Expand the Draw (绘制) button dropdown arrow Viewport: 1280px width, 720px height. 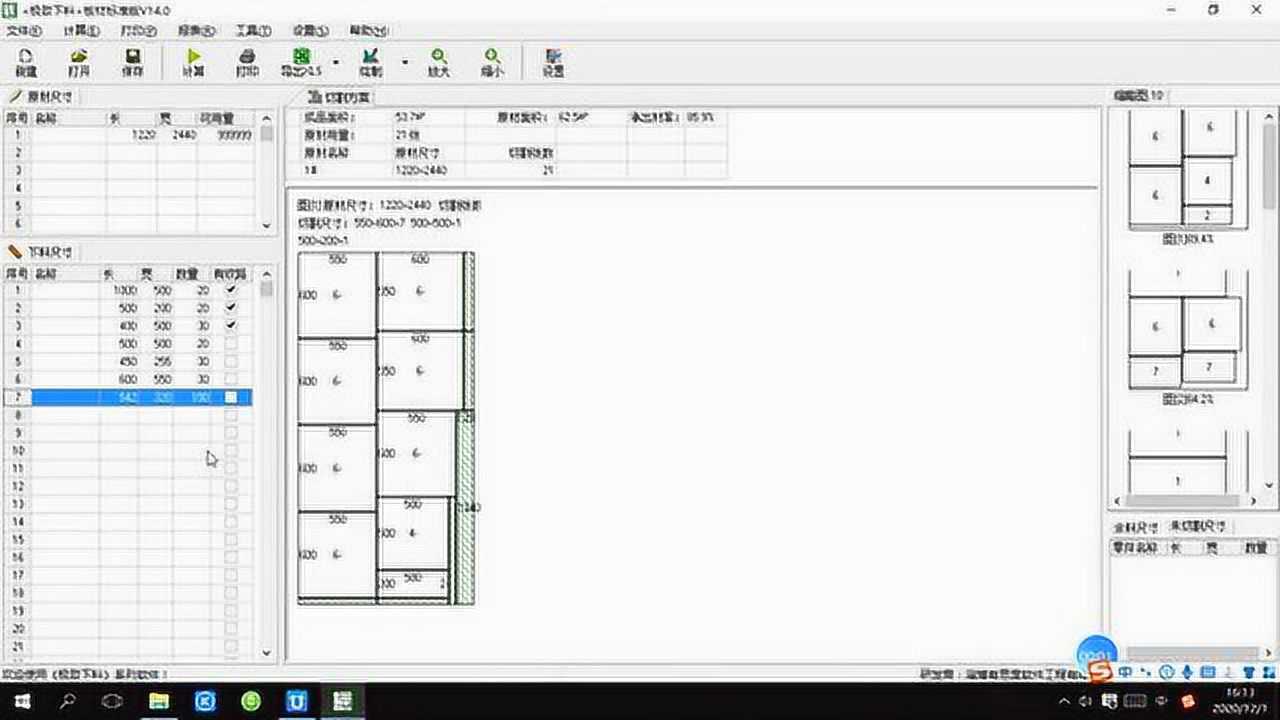point(405,62)
